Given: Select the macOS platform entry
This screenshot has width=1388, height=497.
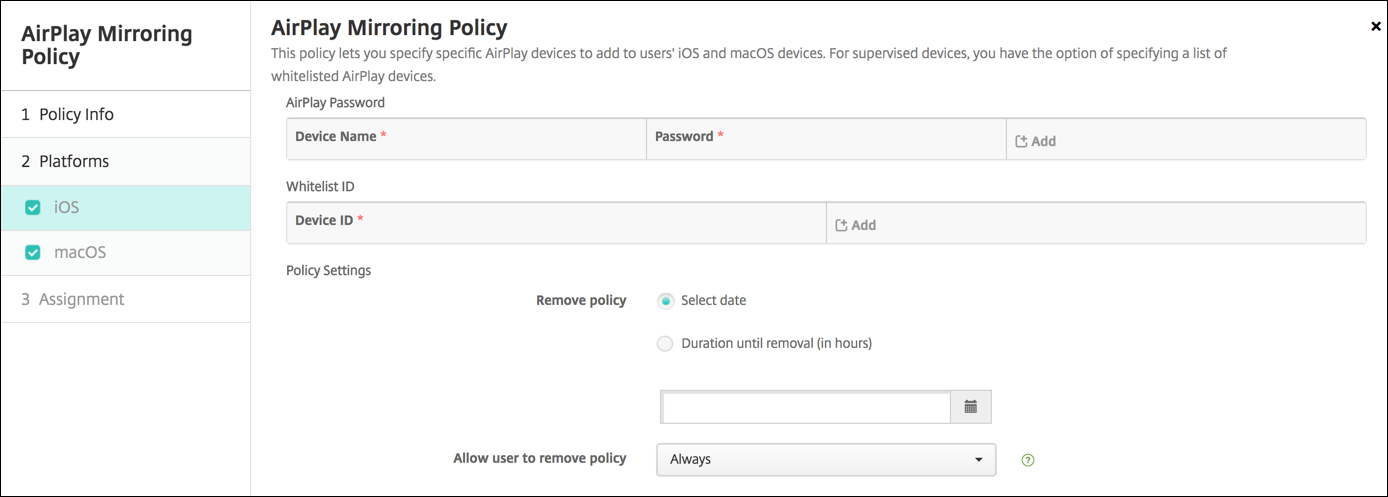Looking at the screenshot, I should coord(80,253).
